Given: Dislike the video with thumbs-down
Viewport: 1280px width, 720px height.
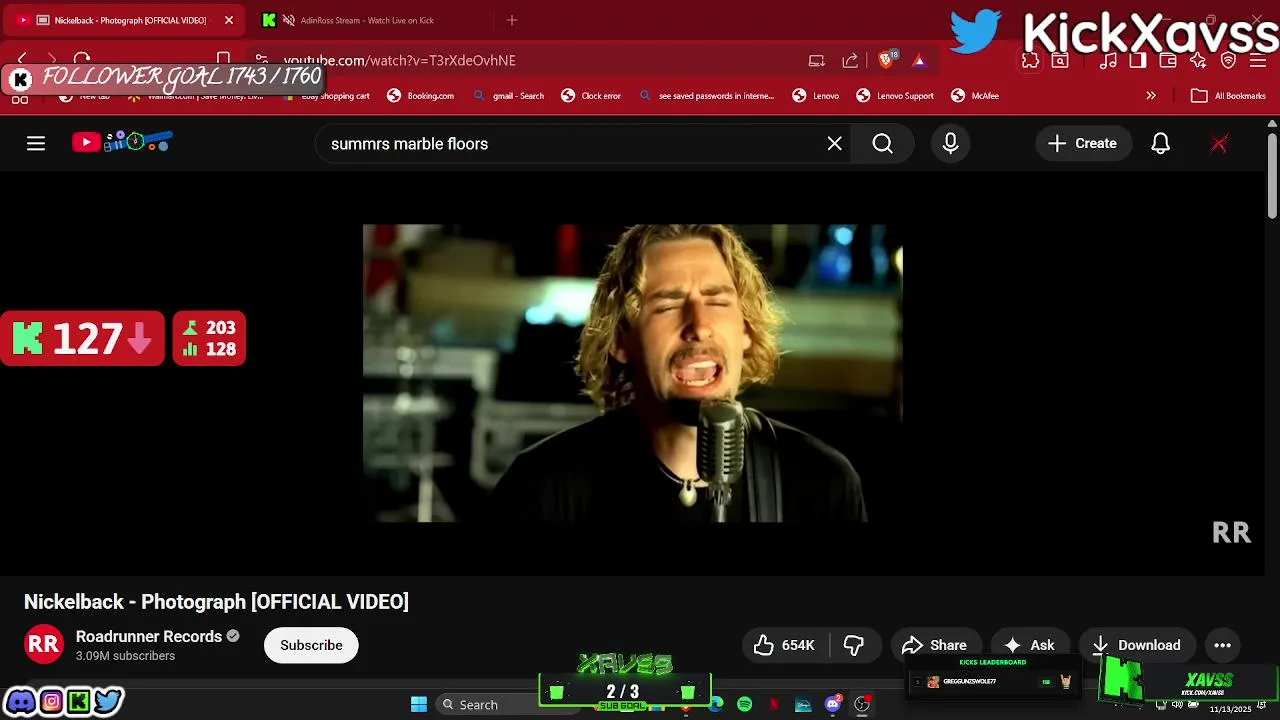Looking at the screenshot, I should (x=854, y=645).
